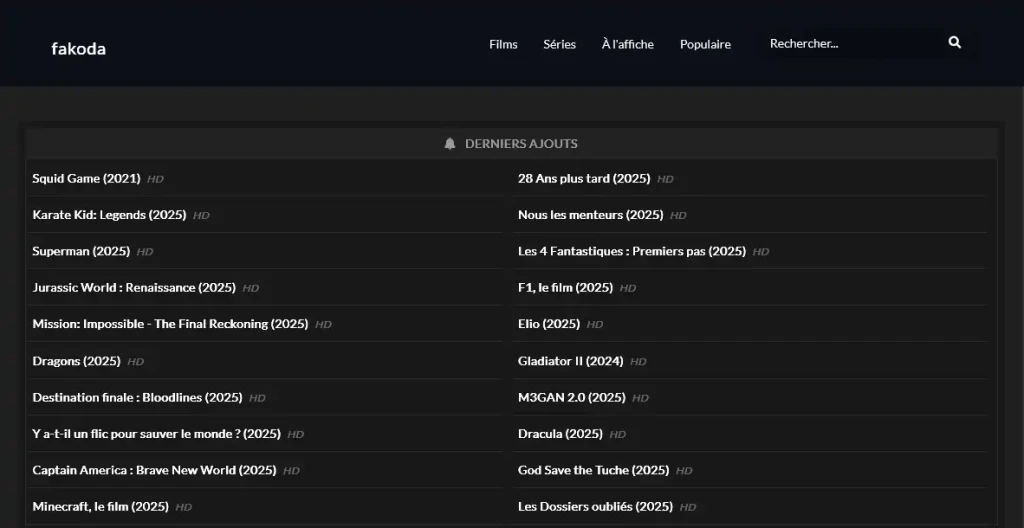Click HD label beside Dracula (2025)

point(617,435)
